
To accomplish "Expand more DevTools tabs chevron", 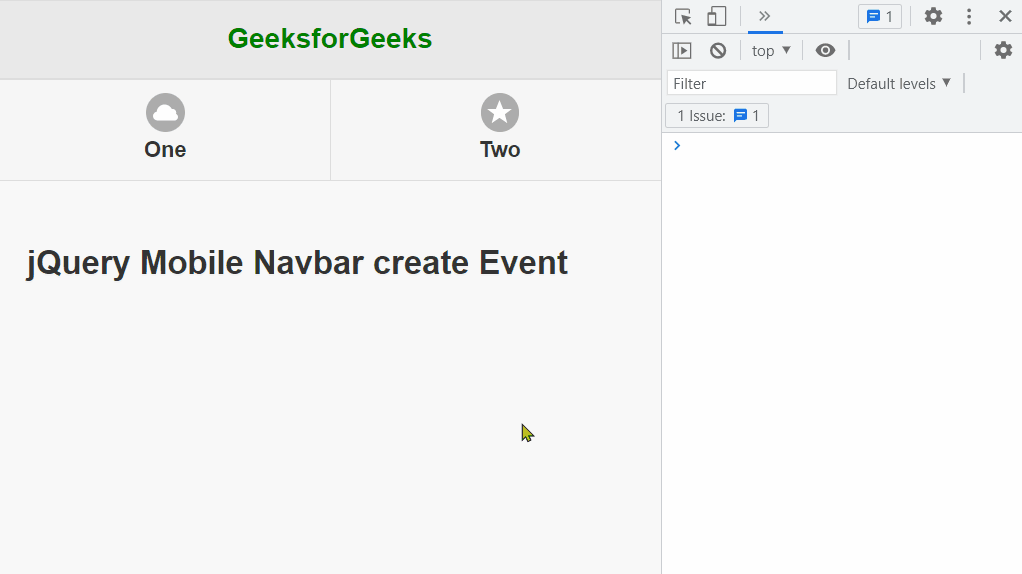I will click(765, 16).
